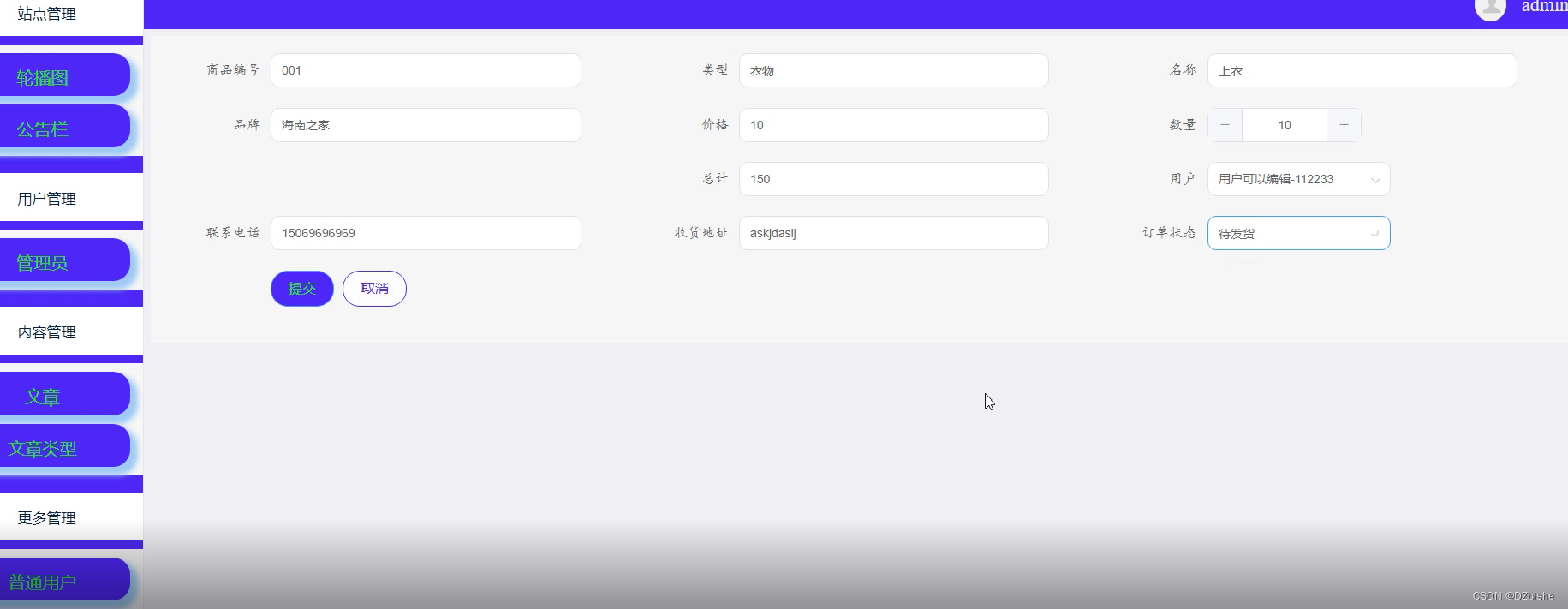This screenshot has height=609, width=1568.
Task: Click the 价格 input field
Action: pyautogui.click(x=893, y=125)
